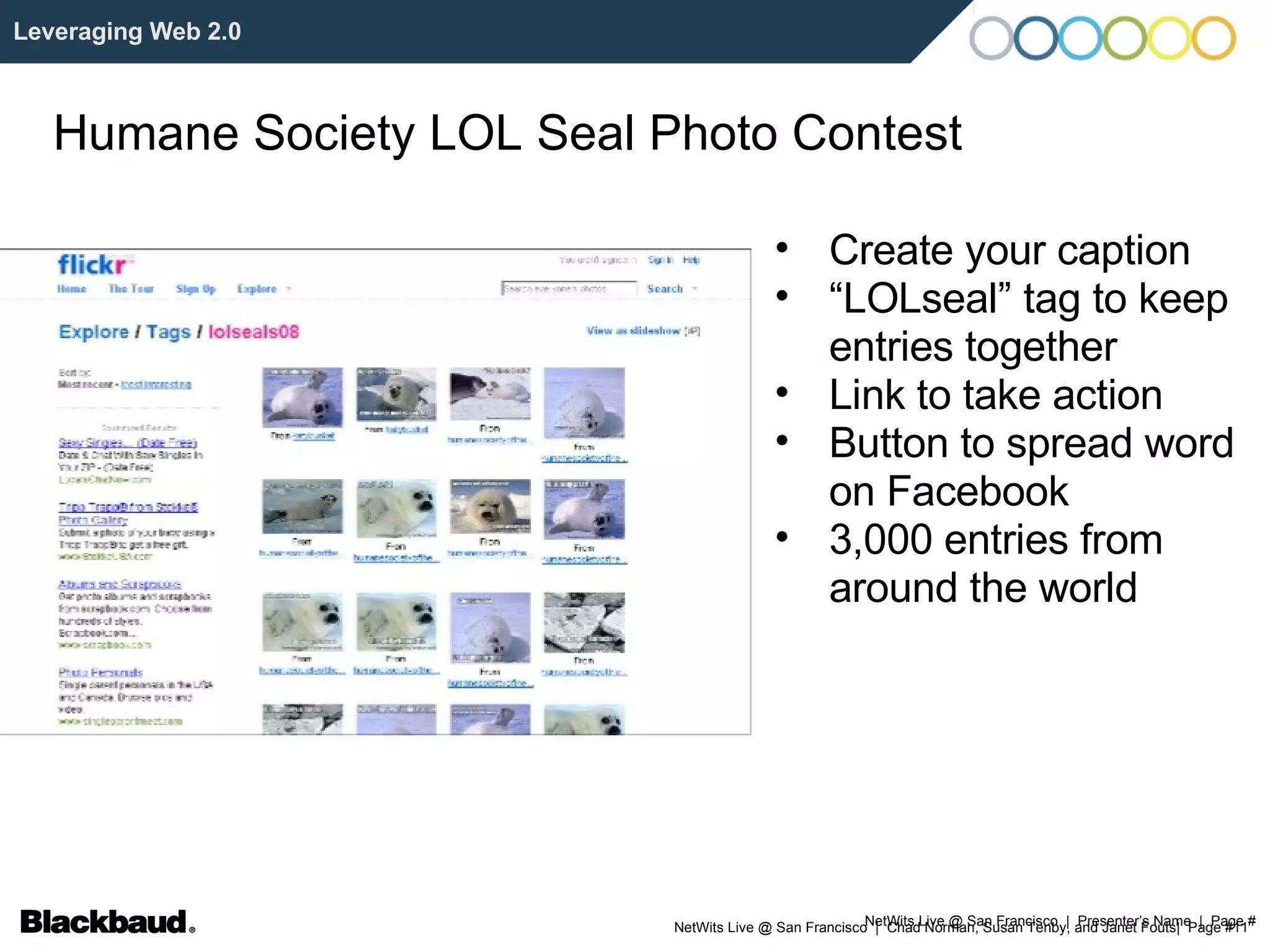The width and height of the screenshot is (1270, 952).
Task: Click the olive green circle in header
Action: pyautogui.click(x=1125, y=38)
